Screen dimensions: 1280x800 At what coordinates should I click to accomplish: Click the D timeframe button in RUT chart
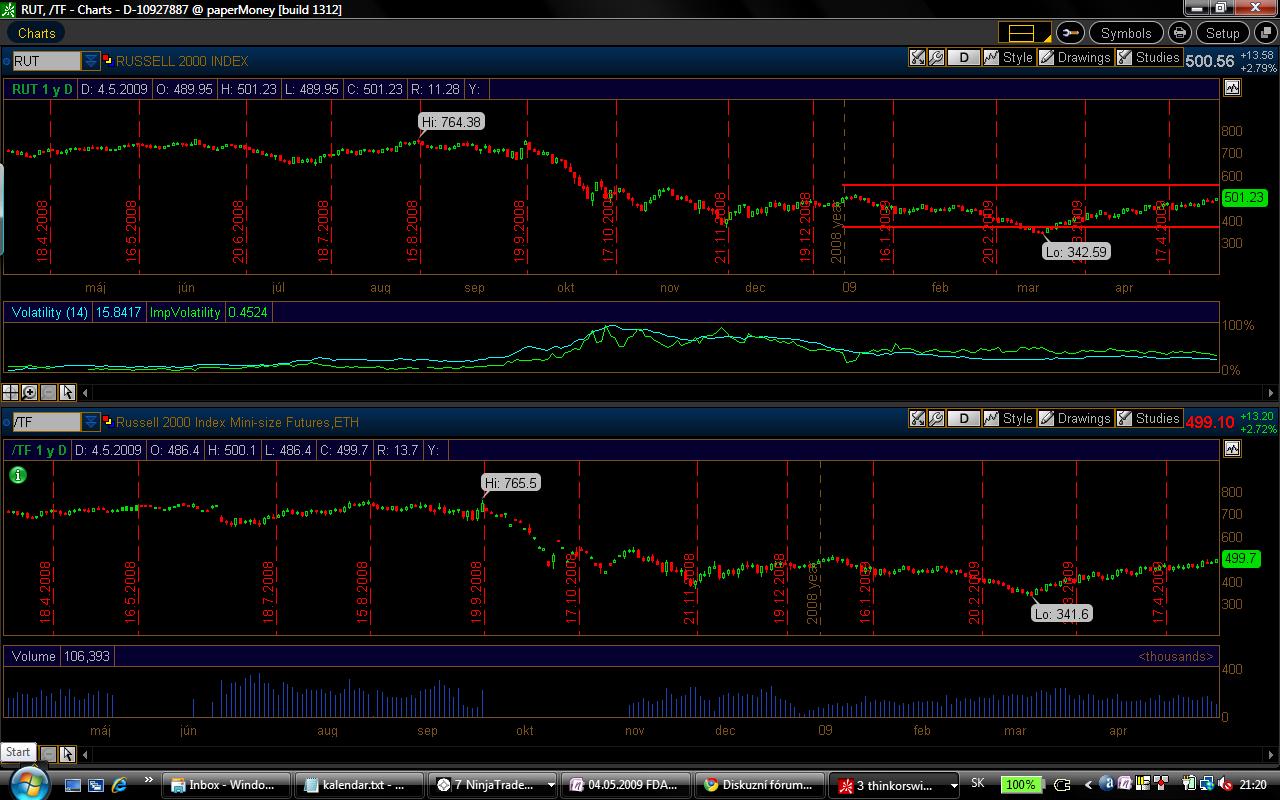(964, 58)
